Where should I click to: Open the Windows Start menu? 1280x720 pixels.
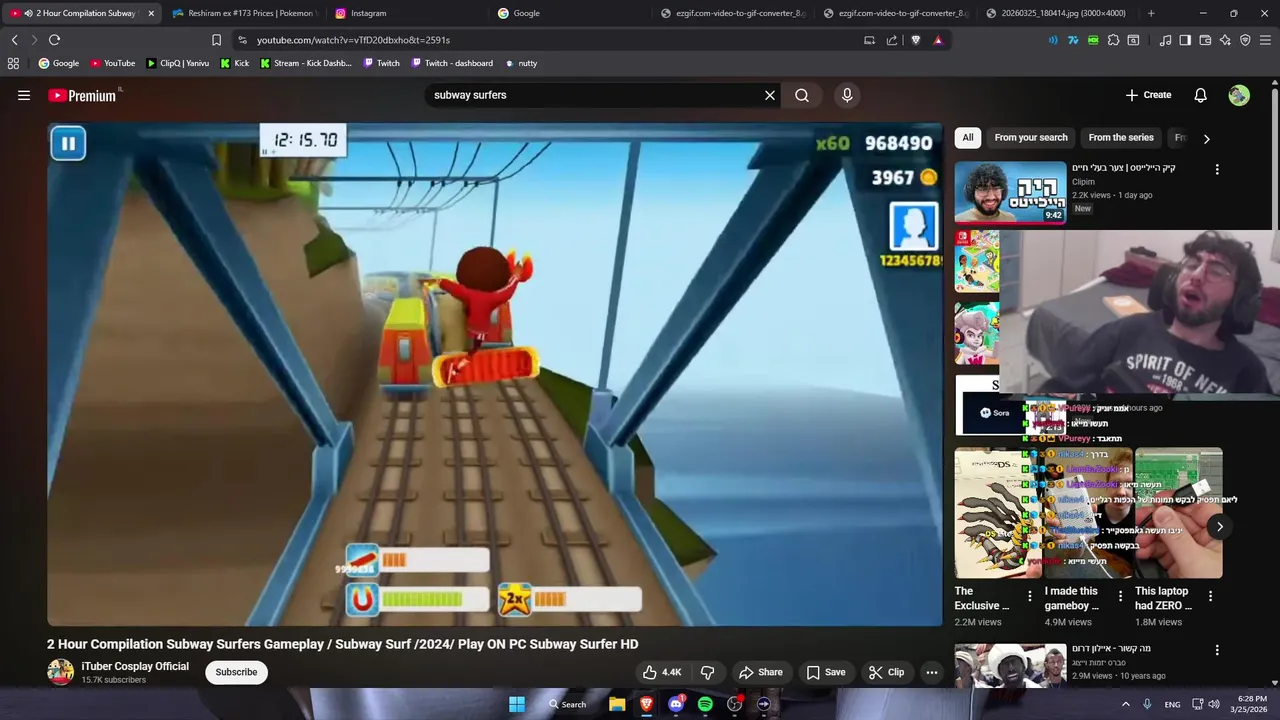517,704
